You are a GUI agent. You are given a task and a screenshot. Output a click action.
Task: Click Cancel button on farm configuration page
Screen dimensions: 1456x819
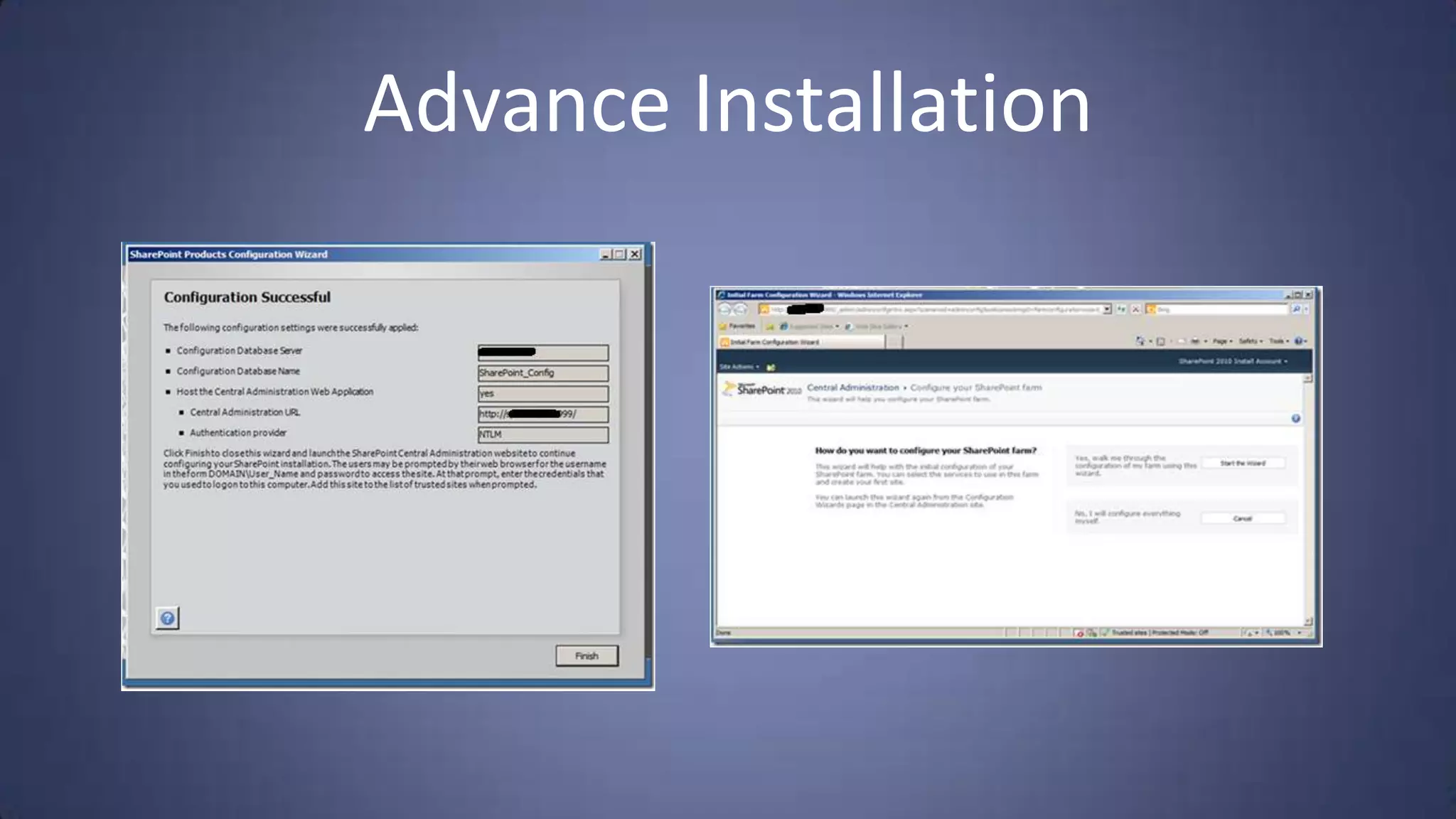[x=1243, y=518]
